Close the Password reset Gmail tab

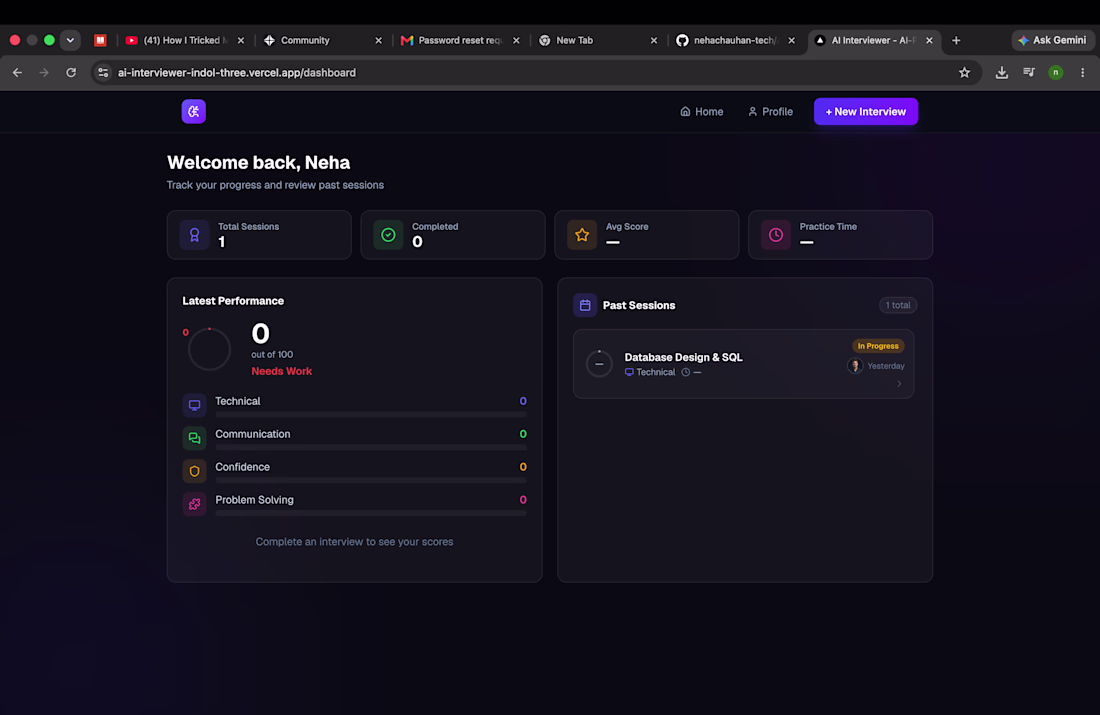click(x=516, y=41)
